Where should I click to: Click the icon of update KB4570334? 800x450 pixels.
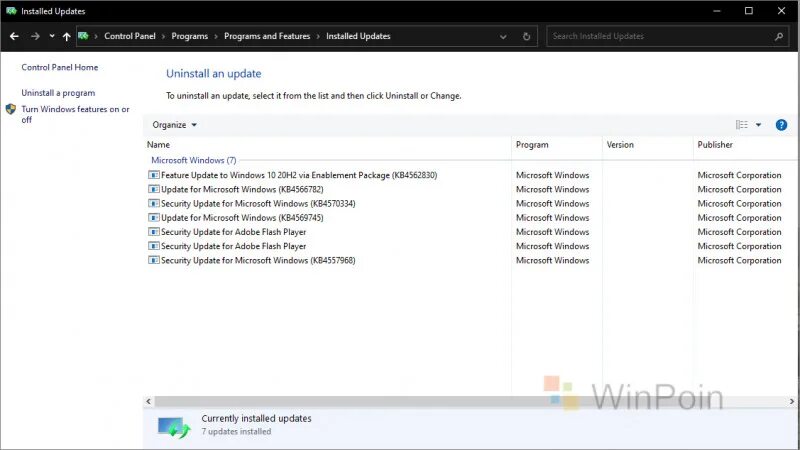pyautogui.click(x=154, y=204)
